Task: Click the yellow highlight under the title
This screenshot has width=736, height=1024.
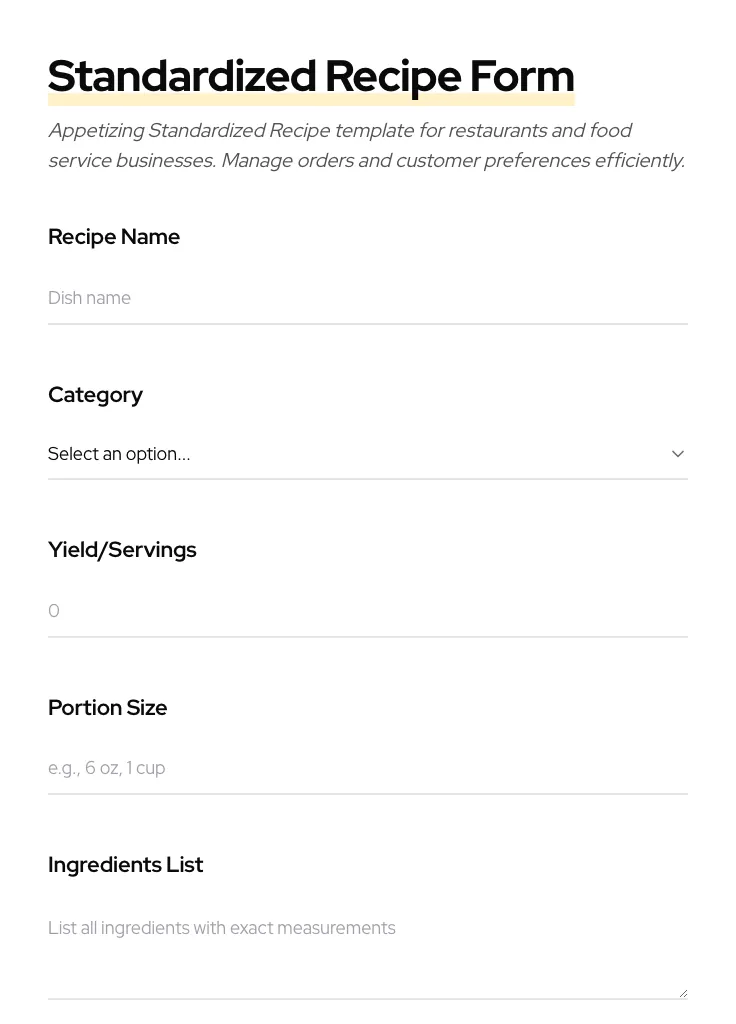Action: pos(310,99)
